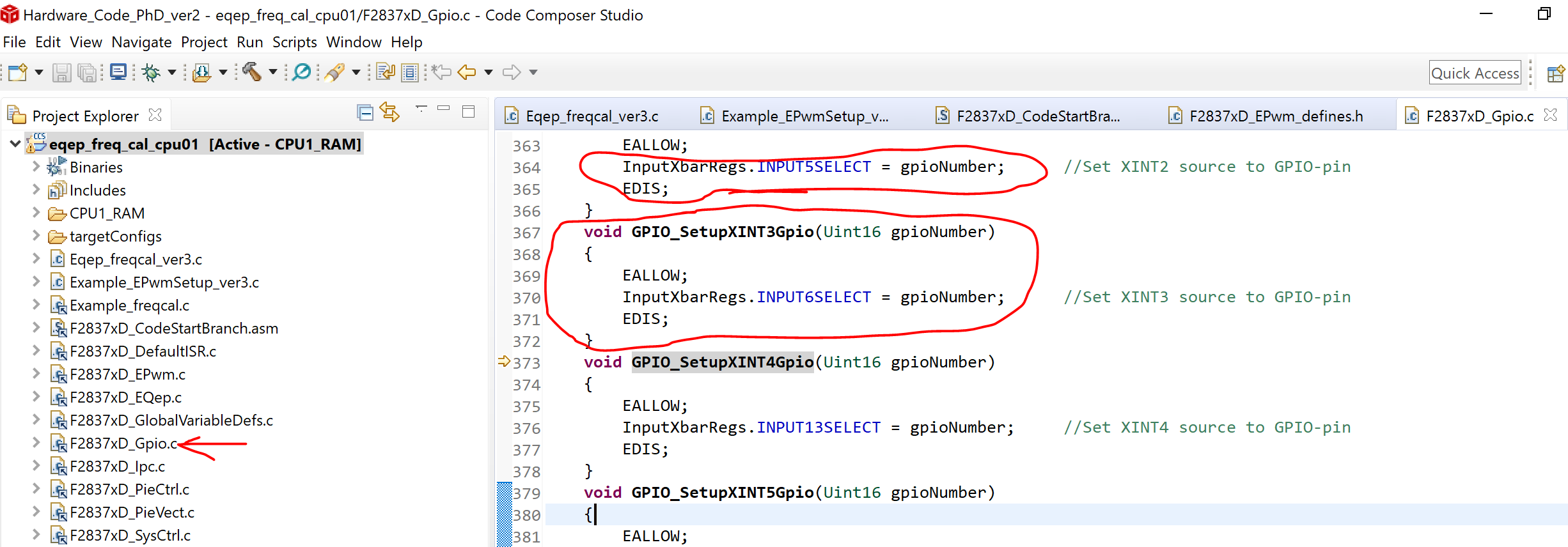
Task: Go back with the yellow left arrow
Action: pos(467,72)
